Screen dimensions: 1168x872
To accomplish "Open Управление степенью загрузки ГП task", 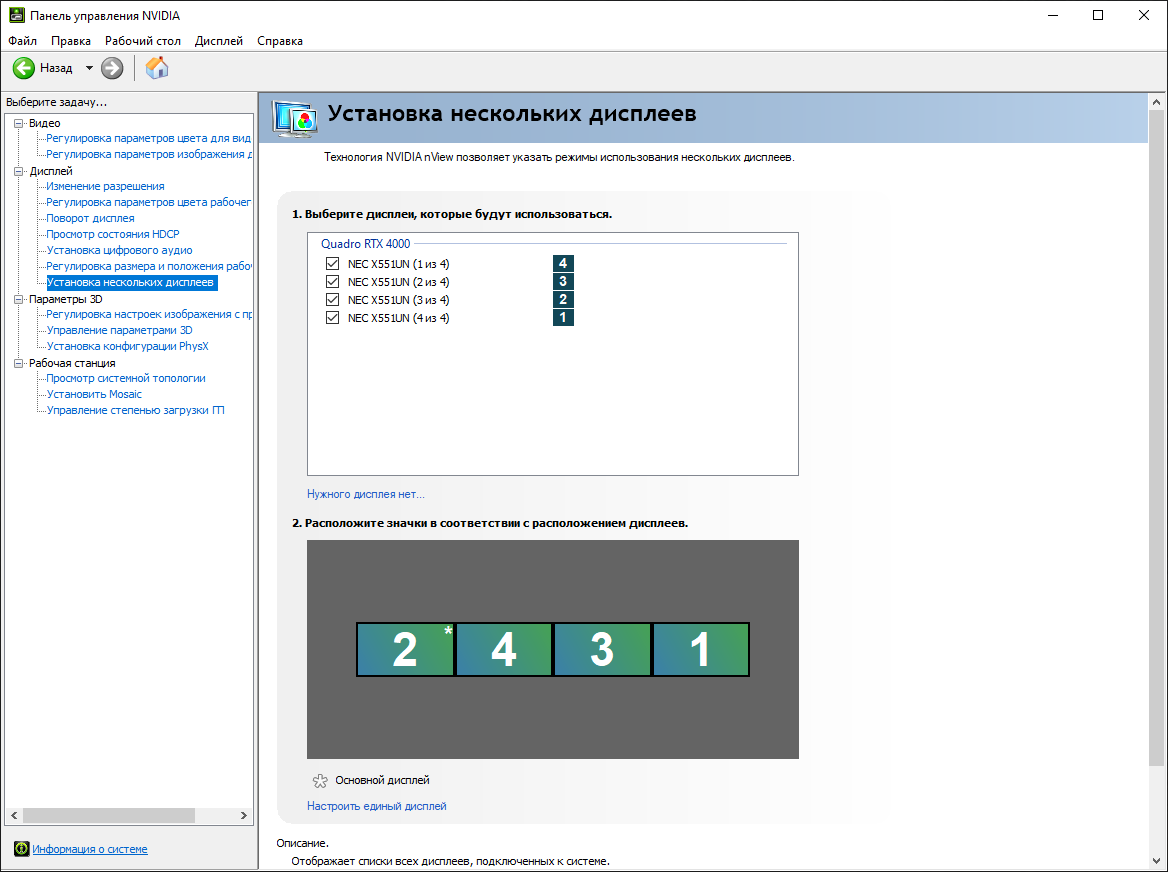I will 136,410.
